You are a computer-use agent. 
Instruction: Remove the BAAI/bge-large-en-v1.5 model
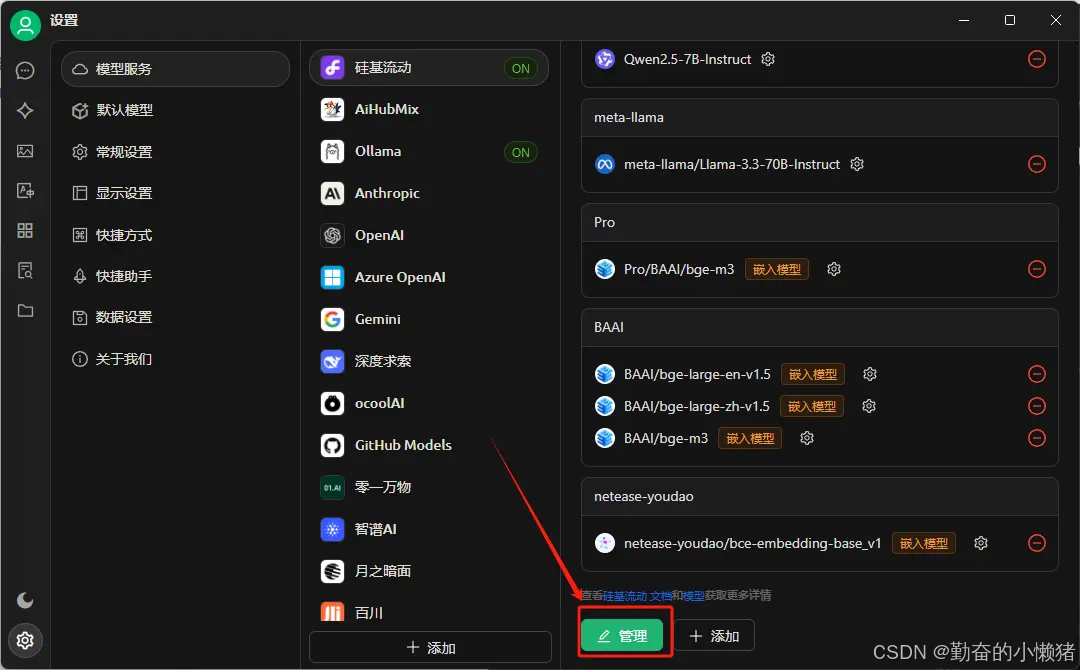coord(1037,374)
